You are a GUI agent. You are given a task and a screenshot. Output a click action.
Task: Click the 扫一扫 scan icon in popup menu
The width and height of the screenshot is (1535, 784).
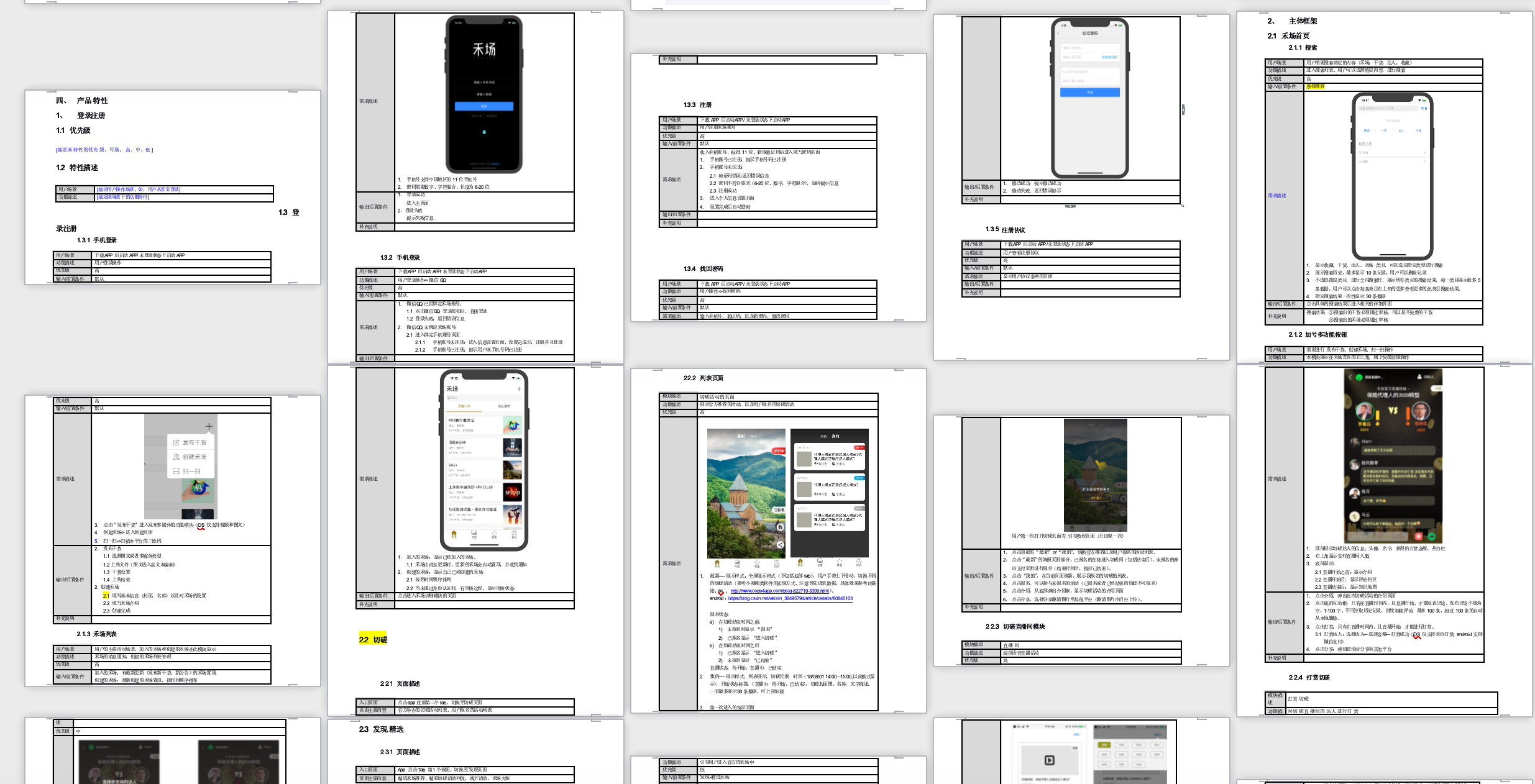coord(176,472)
